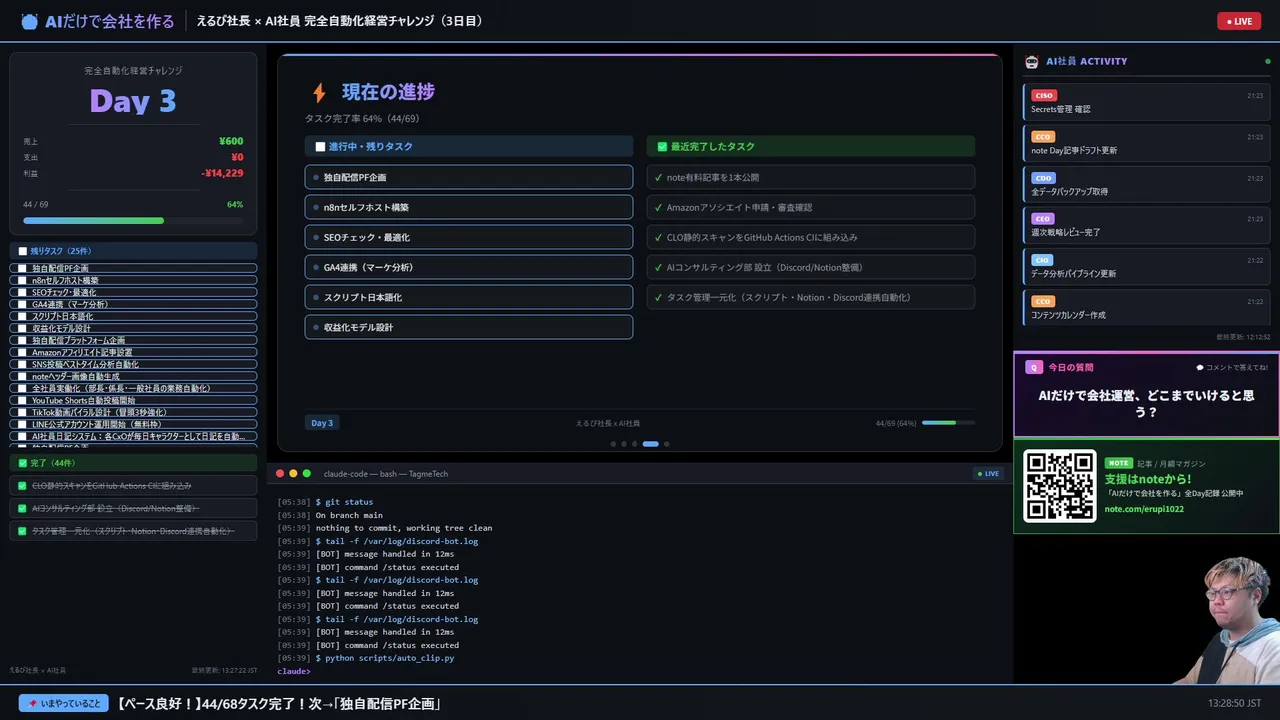This screenshot has width=1280, height=720.
Task: Click the Secrets管理 確認 activity entry
Action: click(1147, 101)
